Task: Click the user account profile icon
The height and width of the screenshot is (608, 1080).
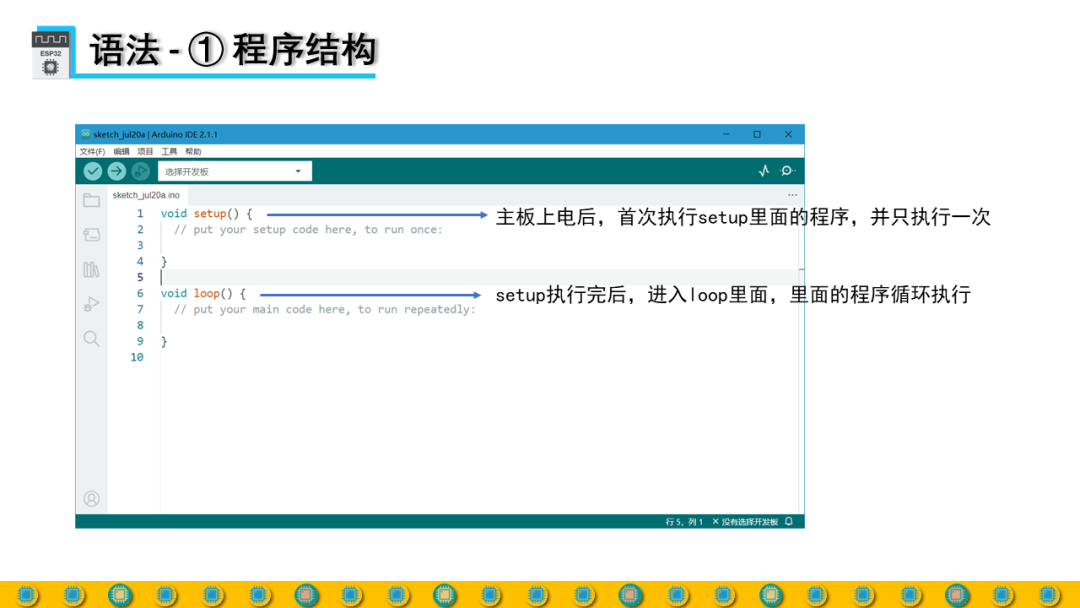Action: 92,499
